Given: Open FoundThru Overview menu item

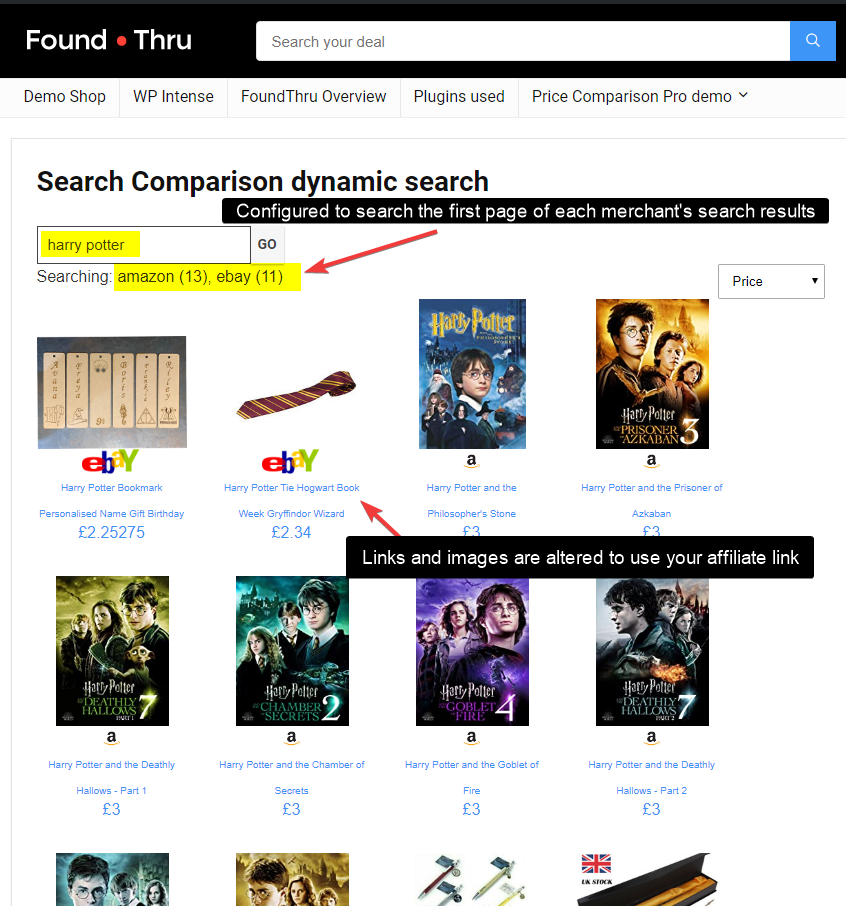Looking at the screenshot, I should [x=313, y=96].
